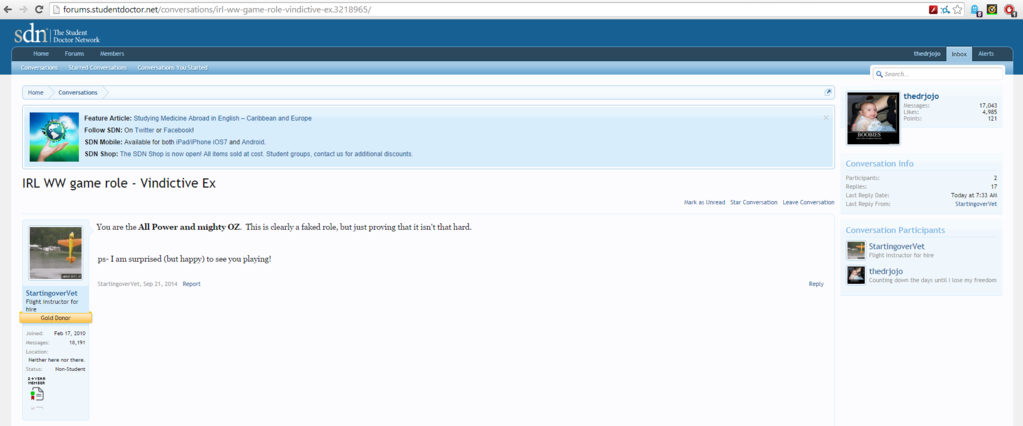Click the 4,985 likes value
1023x426 pixels.
pos(990,112)
